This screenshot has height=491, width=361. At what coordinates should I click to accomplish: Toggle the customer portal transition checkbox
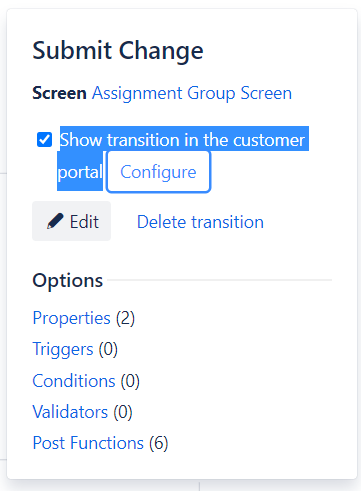point(44,140)
